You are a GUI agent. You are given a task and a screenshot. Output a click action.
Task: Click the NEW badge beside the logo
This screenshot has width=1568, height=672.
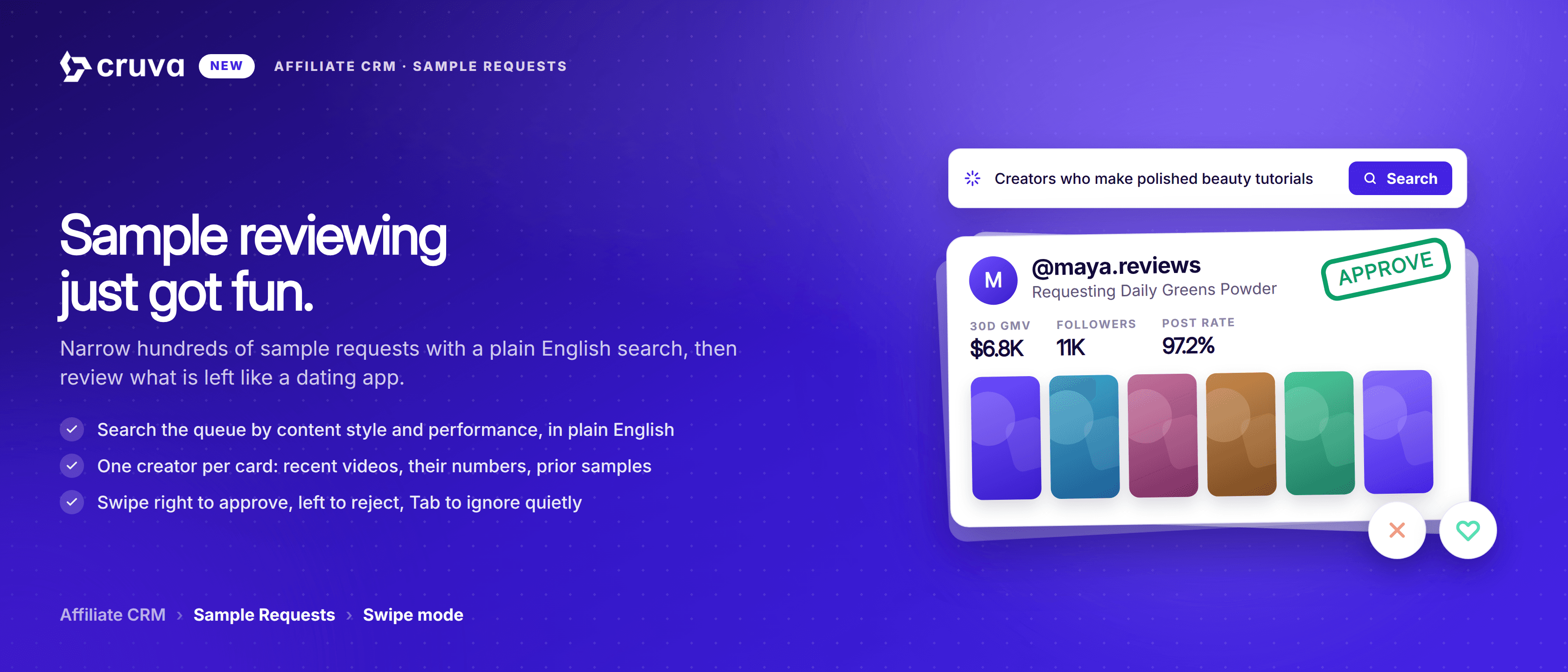(x=226, y=66)
